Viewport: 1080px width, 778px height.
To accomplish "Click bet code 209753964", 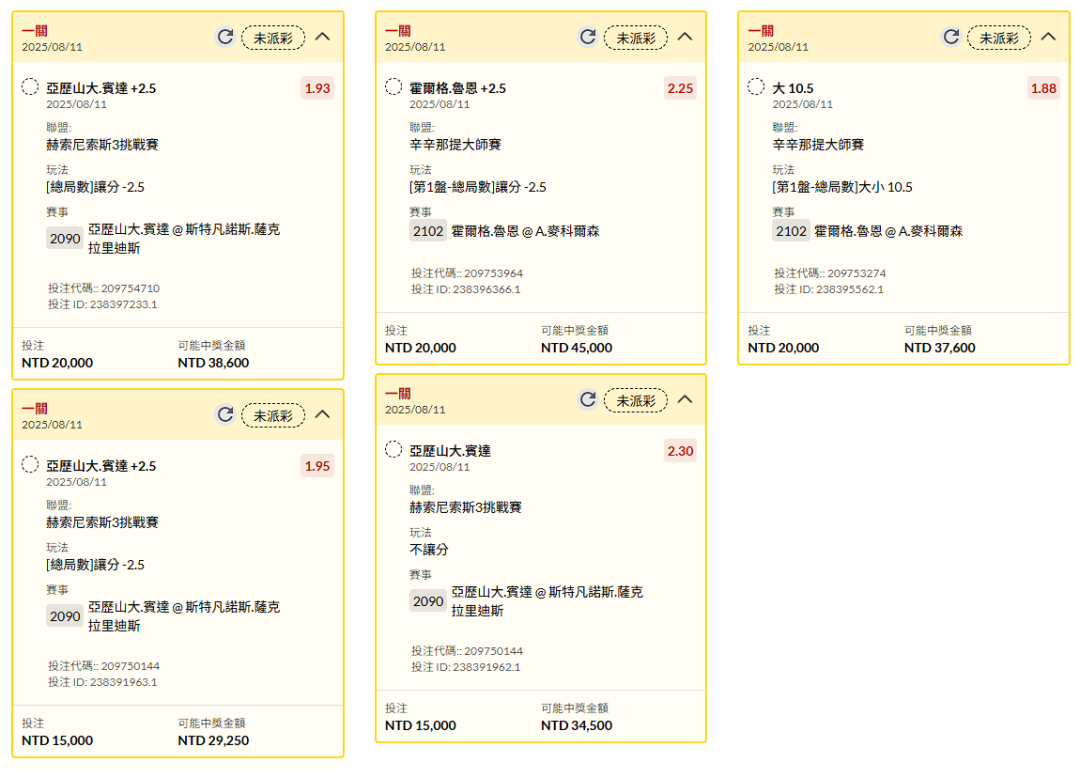I will click(493, 273).
